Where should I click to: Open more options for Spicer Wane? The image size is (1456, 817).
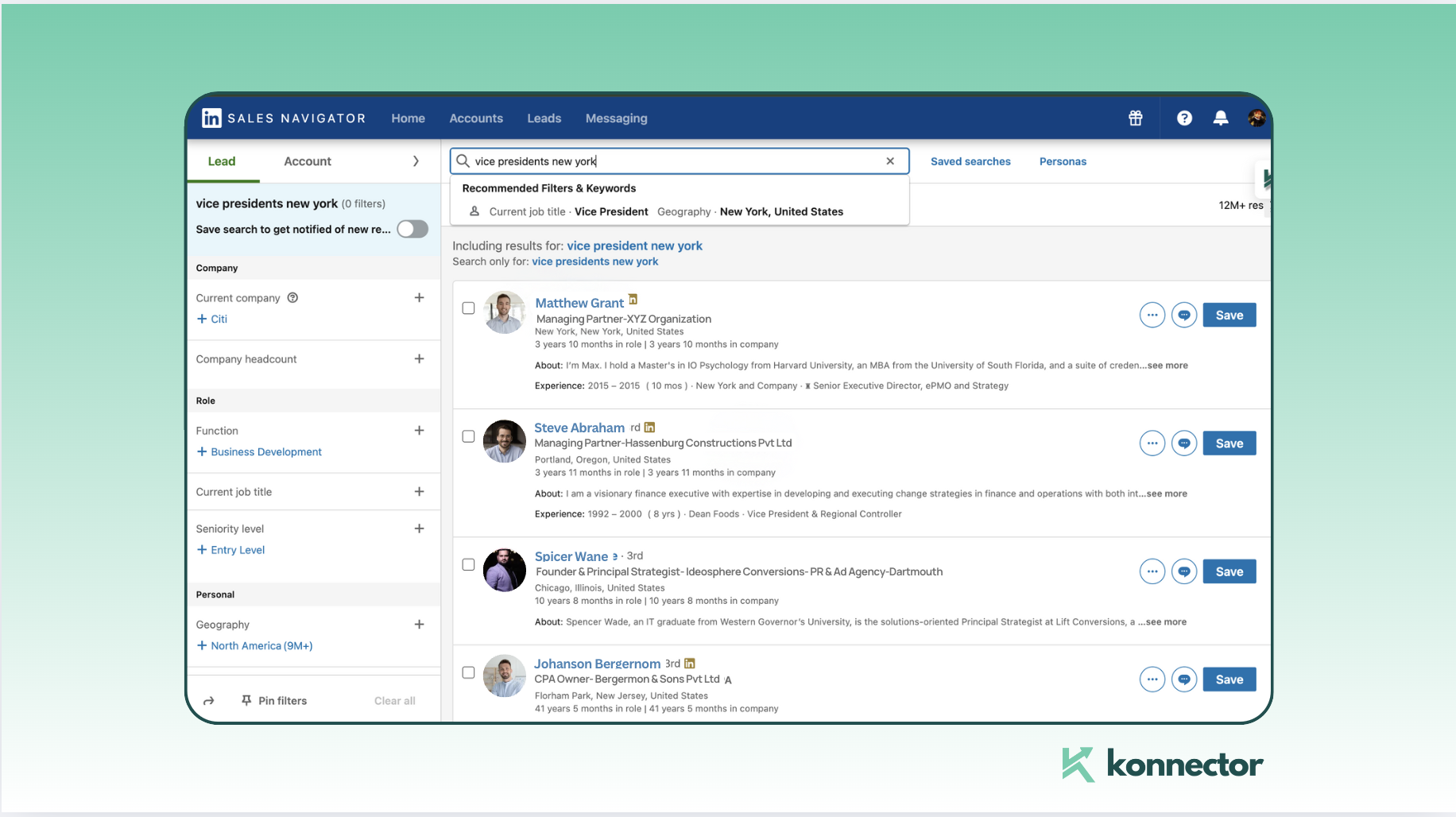click(1152, 571)
